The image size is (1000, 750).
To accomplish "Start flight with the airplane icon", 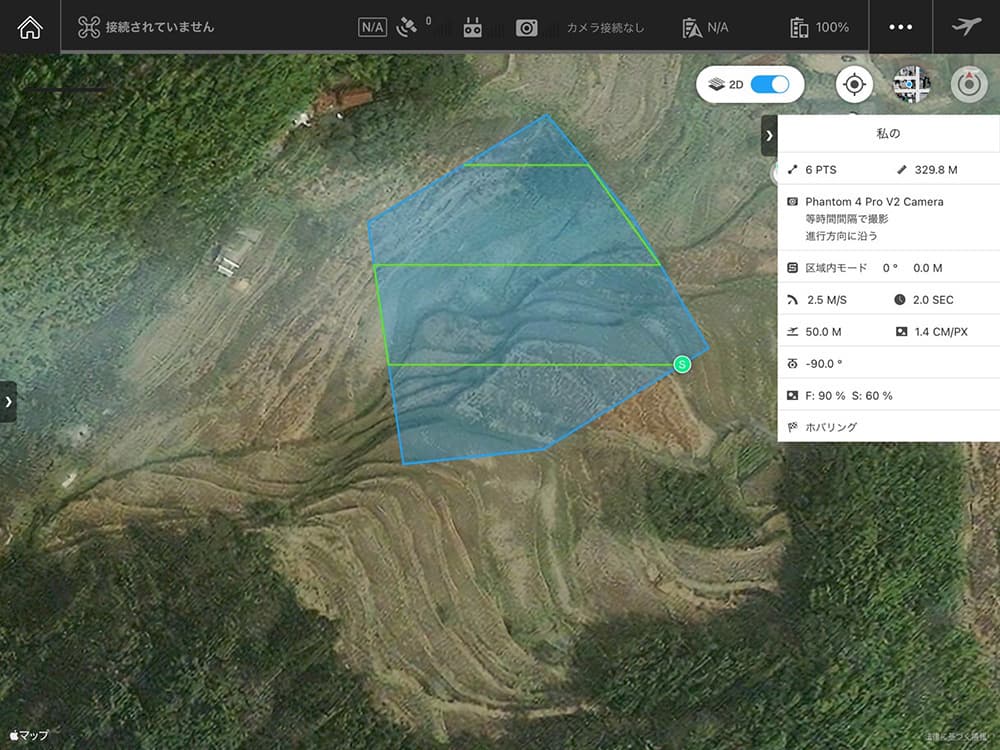I will [x=966, y=26].
